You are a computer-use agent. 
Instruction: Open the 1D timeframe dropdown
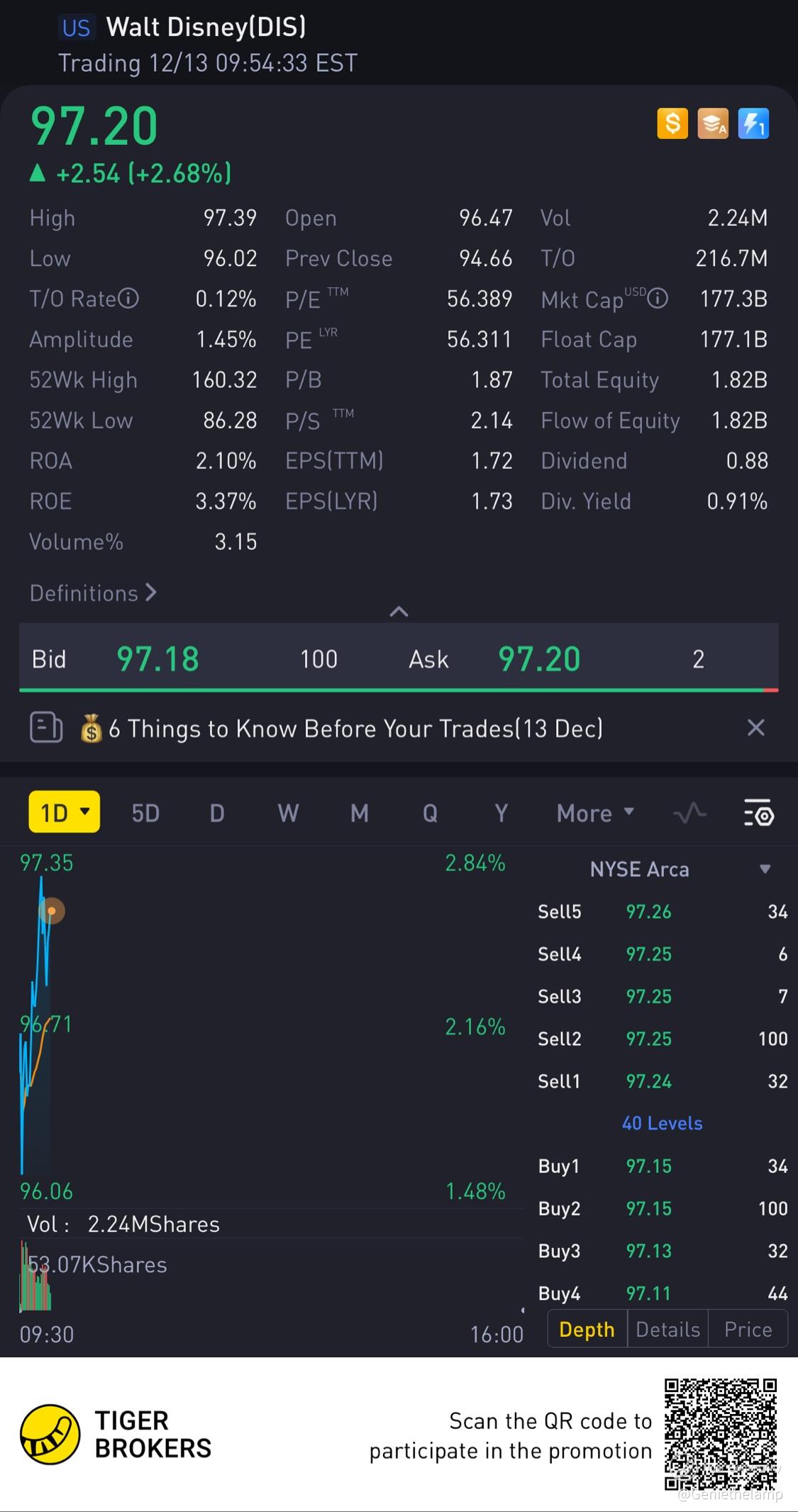tap(64, 812)
